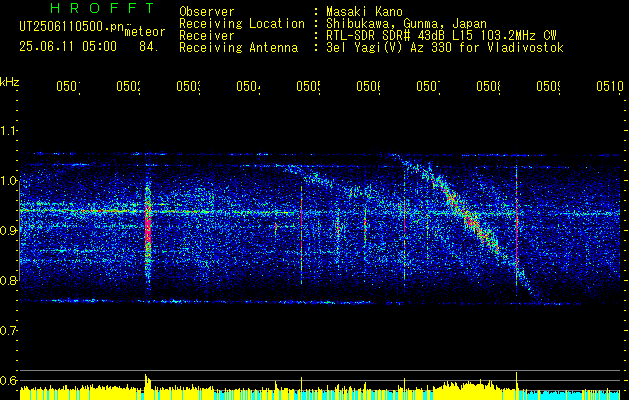The width and height of the screenshot is (629, 400).
Task: Click the 0502 time marker
Action: pyautogui.click(x=128, y=87)
